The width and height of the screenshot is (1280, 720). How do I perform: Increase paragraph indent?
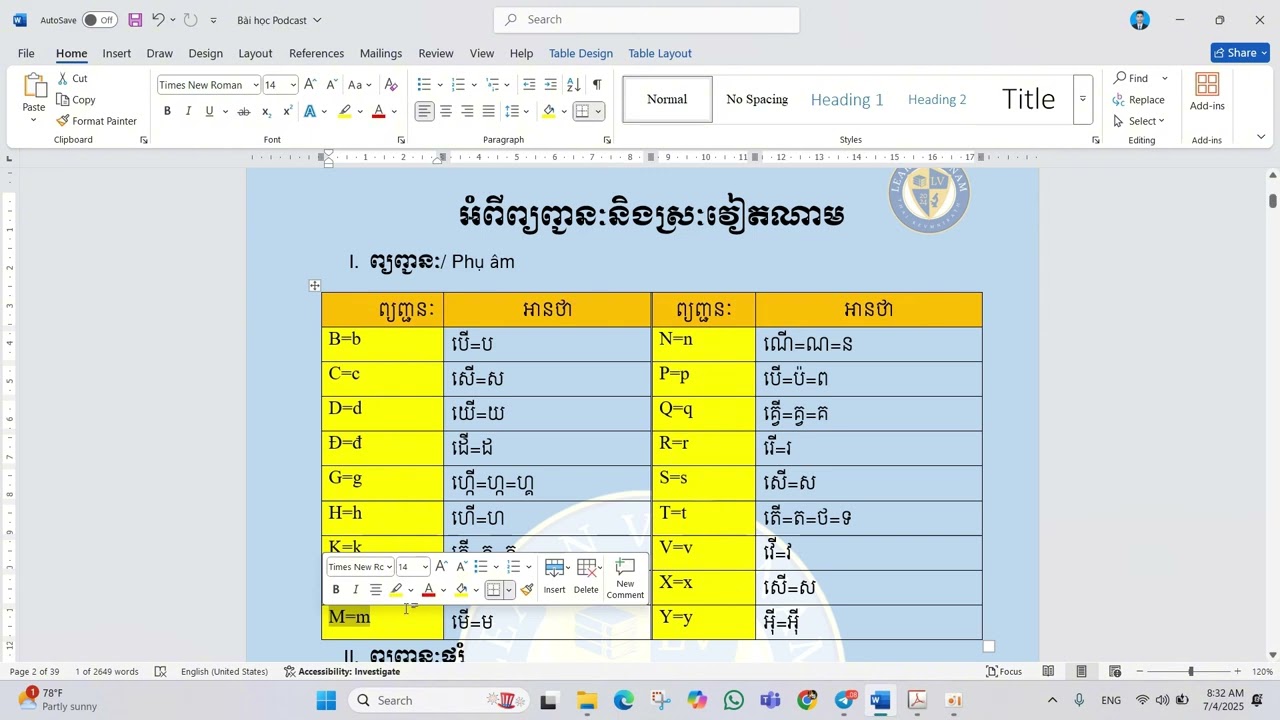coord(551,85)
